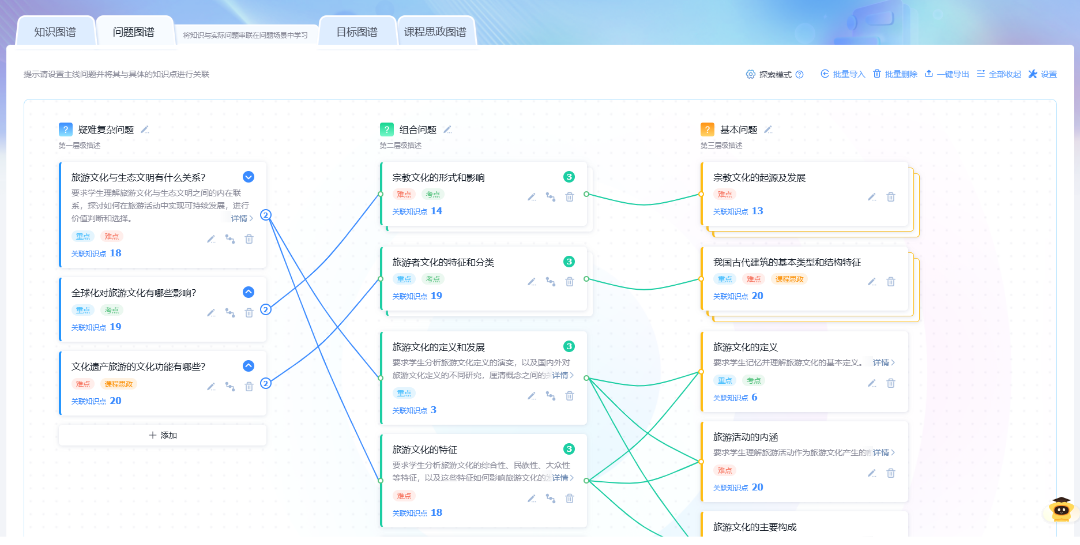Open the robot assistant icon
1080x545 pixels.
pos(1058,510)
